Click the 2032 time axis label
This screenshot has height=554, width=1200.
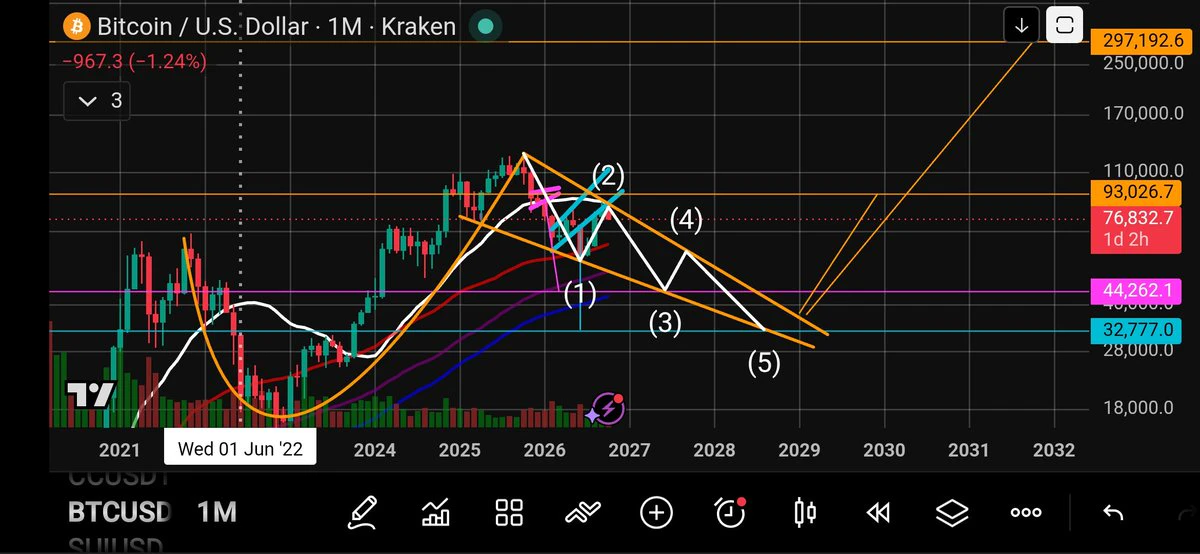[x=1054, y=450]
